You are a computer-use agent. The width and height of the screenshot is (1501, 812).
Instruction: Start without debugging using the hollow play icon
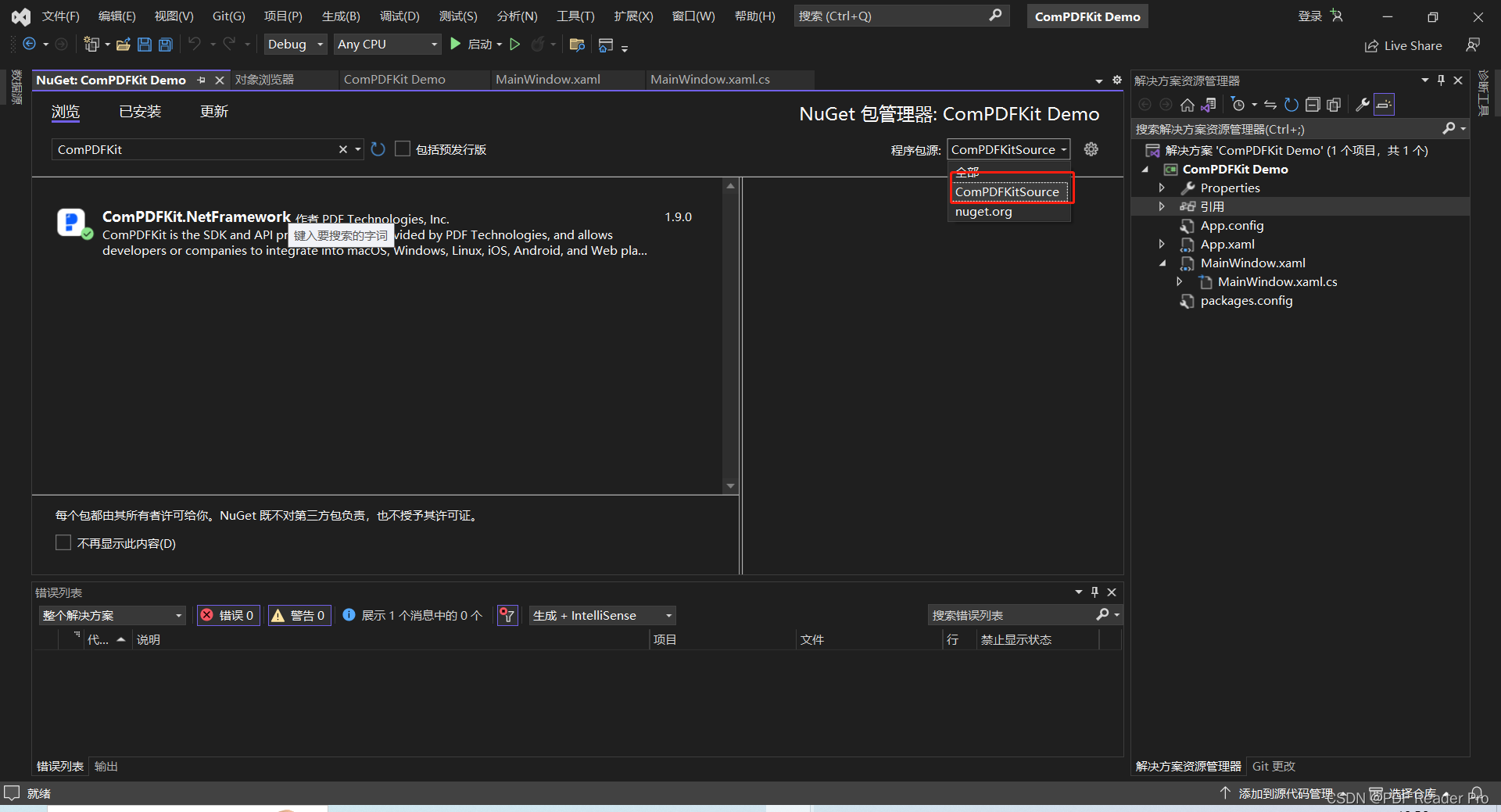coord(515,45)
